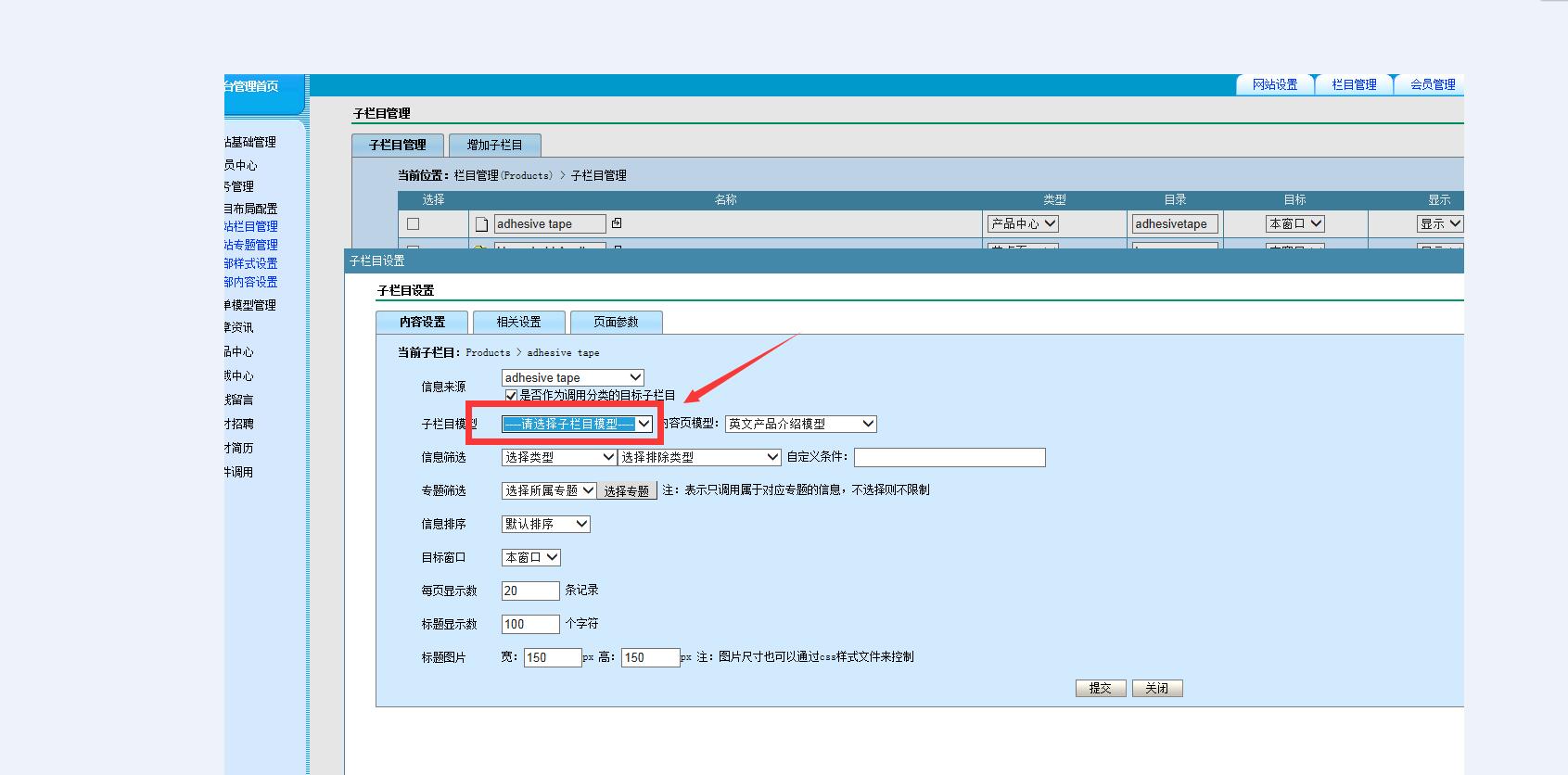This screenshot has height=775, width=1568.
Task: Click the 每页显示数 input showing 20
Action: click(x=530, y=591)
